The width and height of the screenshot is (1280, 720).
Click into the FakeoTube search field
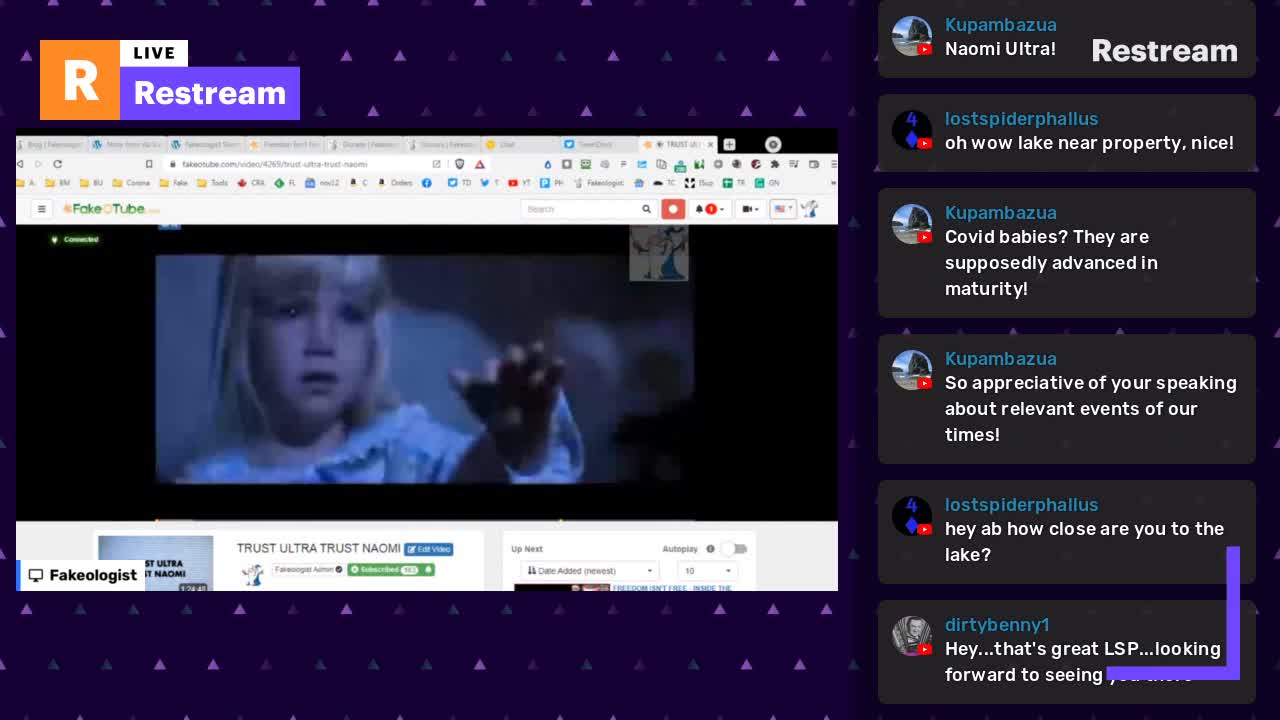581,209
